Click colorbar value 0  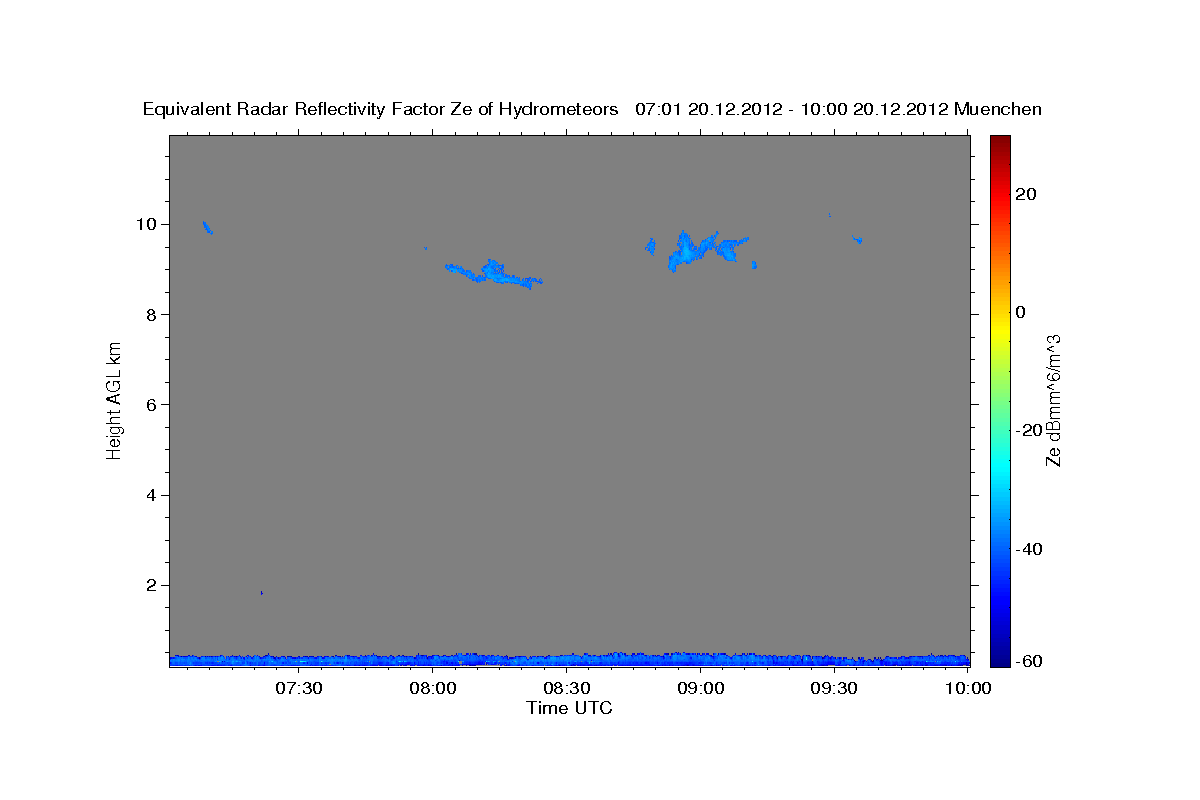[x=1021, y=312]
